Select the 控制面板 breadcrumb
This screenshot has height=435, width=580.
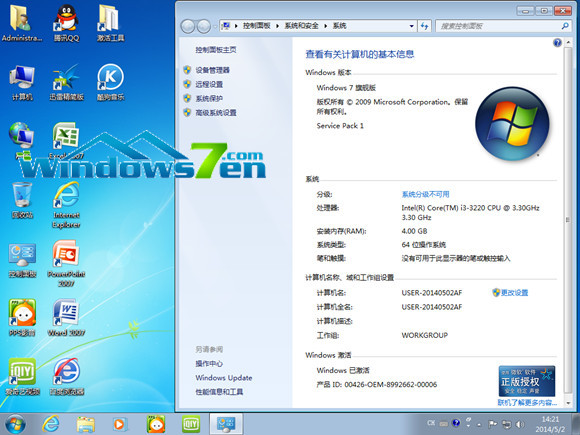coord(256,26)
